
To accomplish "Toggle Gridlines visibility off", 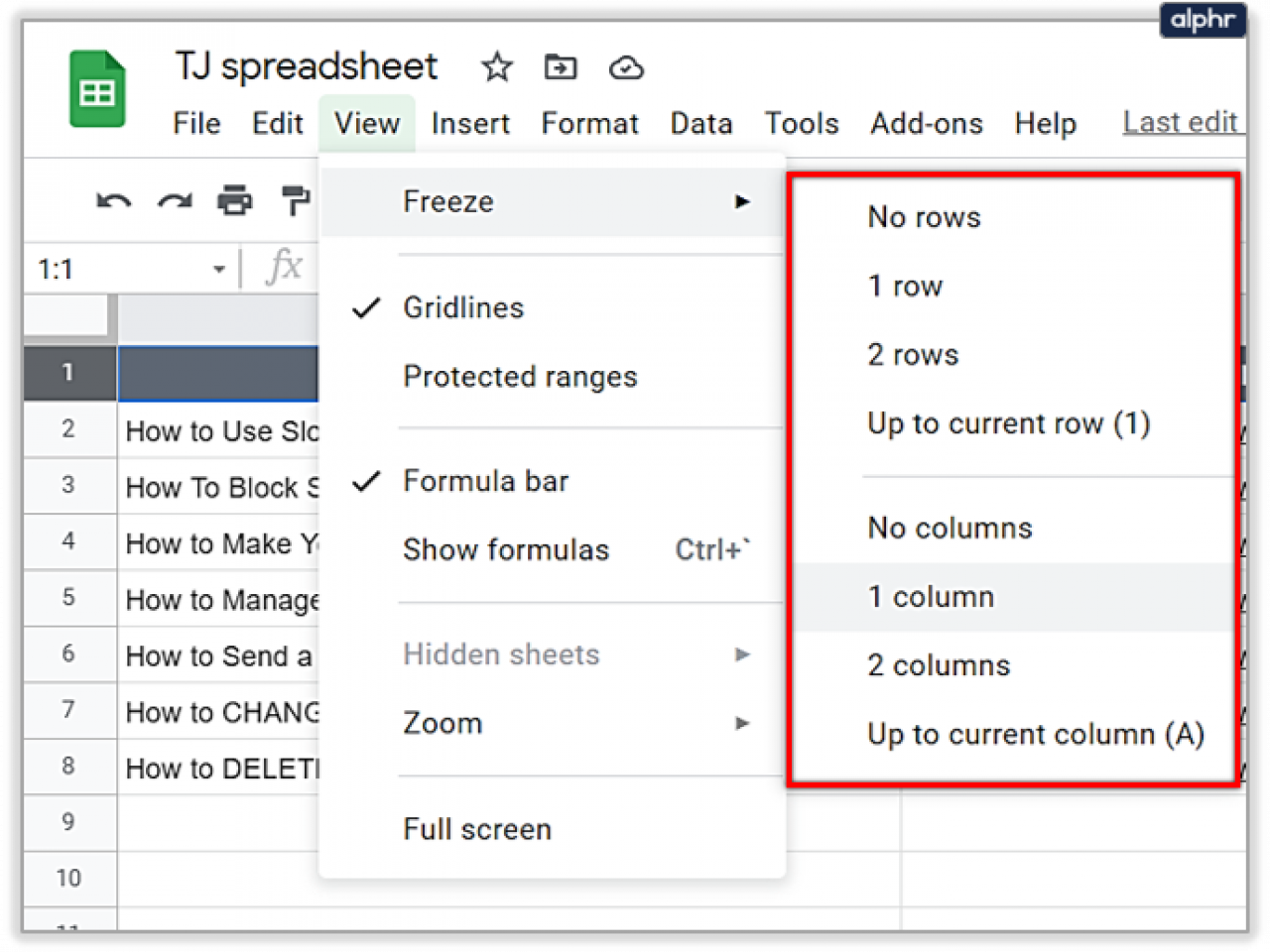I will click(x=463, y=307).
